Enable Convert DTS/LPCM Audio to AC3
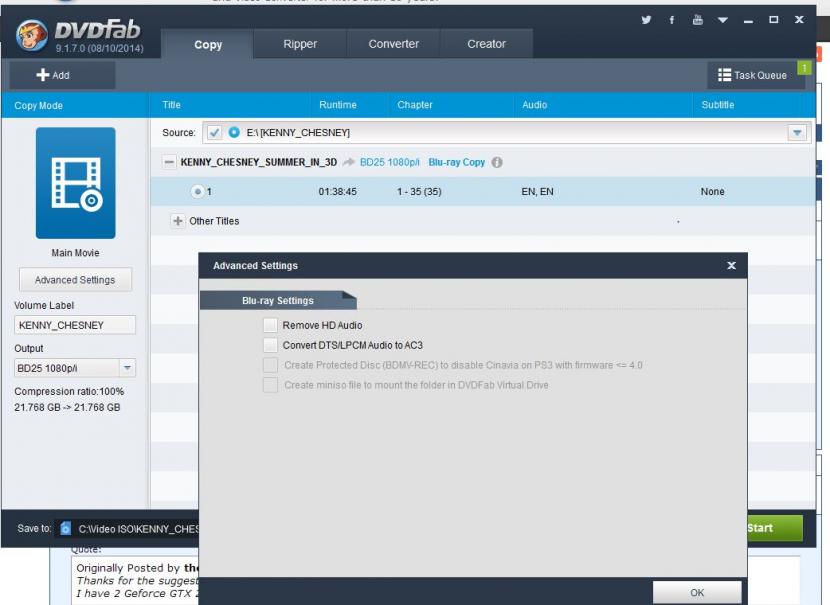Screen dimensions: 830x605 [x=270, y=345]
